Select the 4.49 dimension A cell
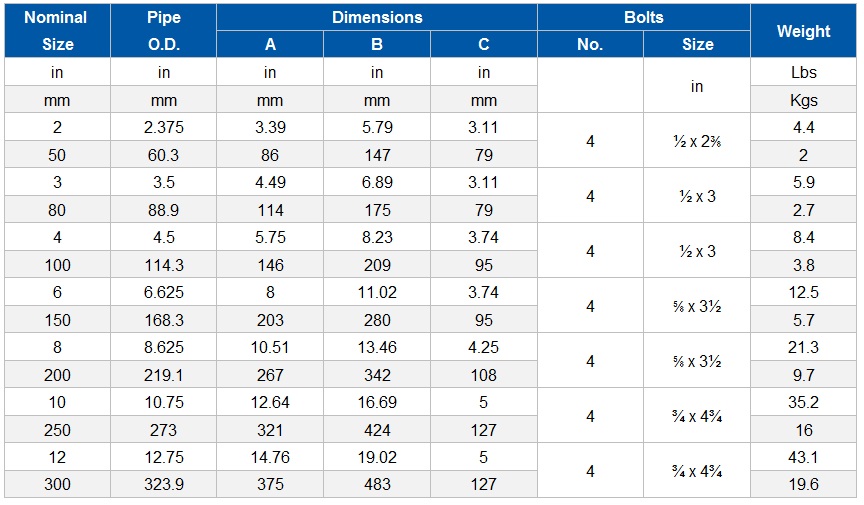The image size is (864, 505). click(x=270, y=182)
